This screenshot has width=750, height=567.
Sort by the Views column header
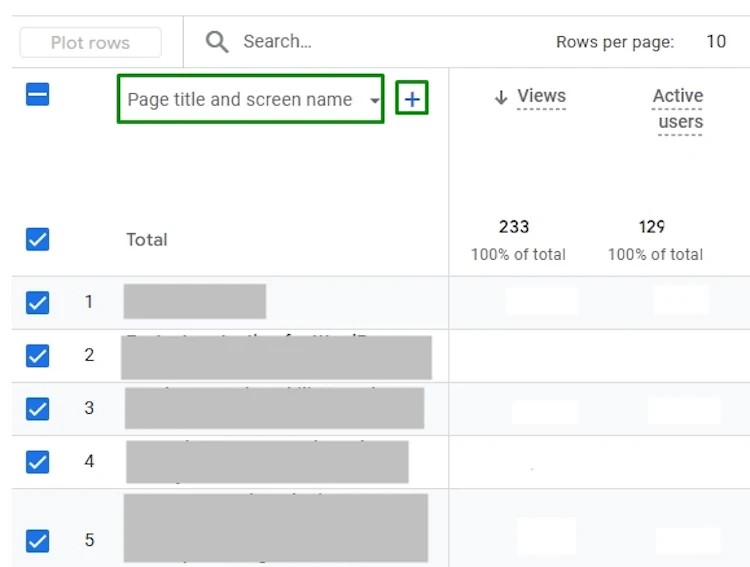click(x=541, y=96)
